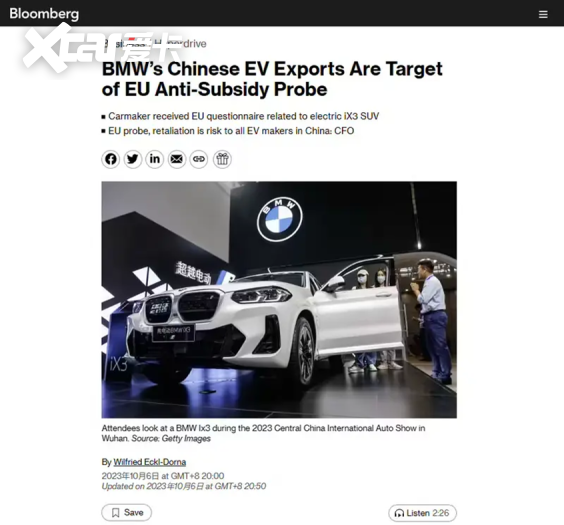Click the published date at GMT+8 20:00
This screenshot has width=564, height=525.
click(x=163, y=476)
